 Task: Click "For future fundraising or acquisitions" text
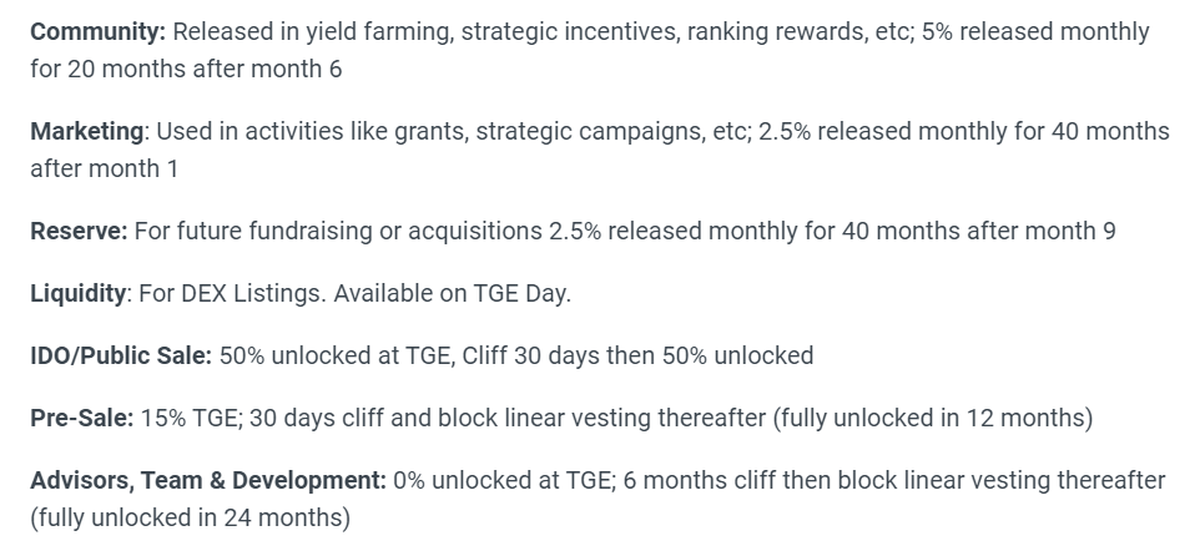[x=337, y=231]
